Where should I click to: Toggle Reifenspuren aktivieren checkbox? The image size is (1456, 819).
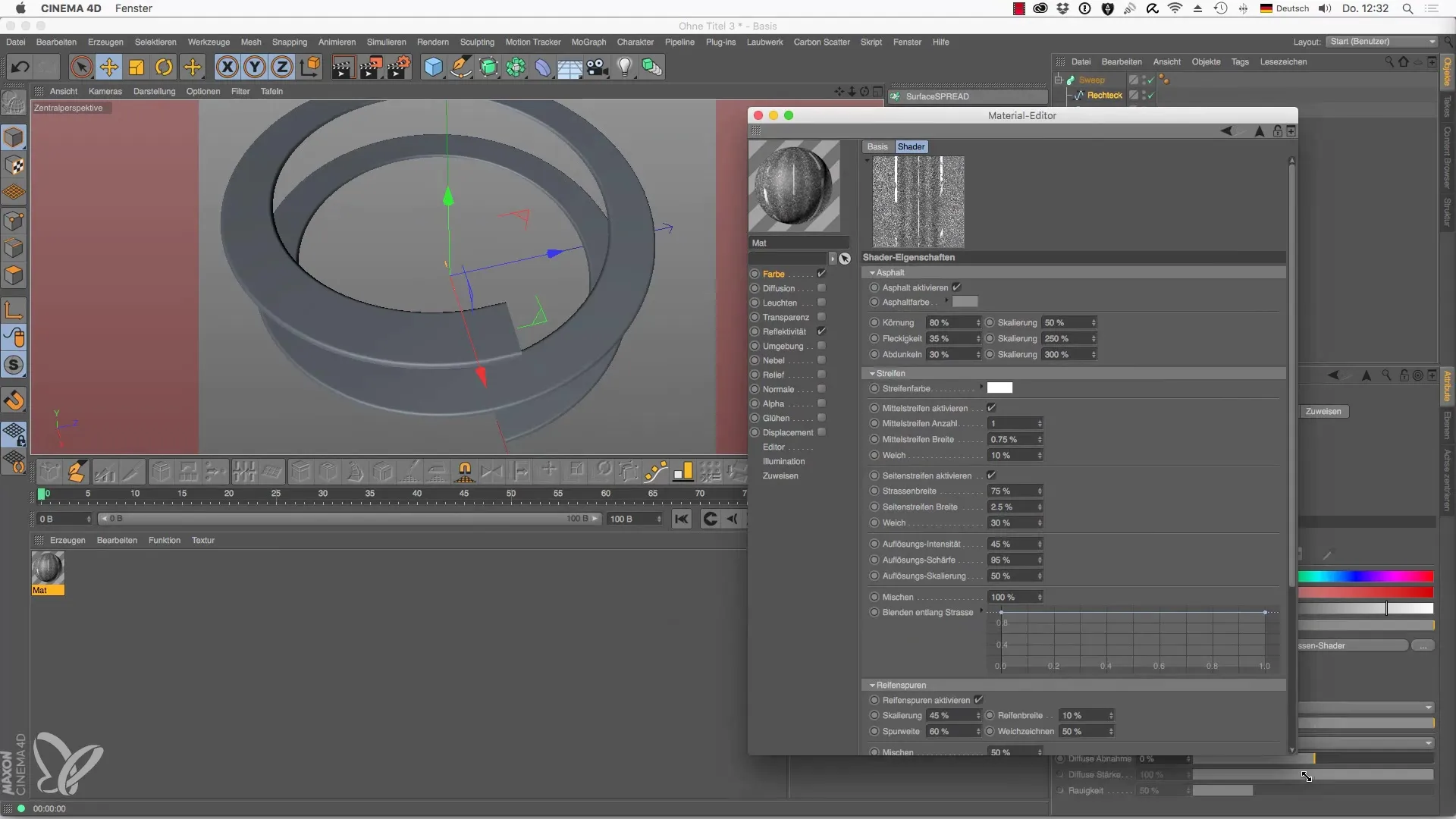(978, 700)
